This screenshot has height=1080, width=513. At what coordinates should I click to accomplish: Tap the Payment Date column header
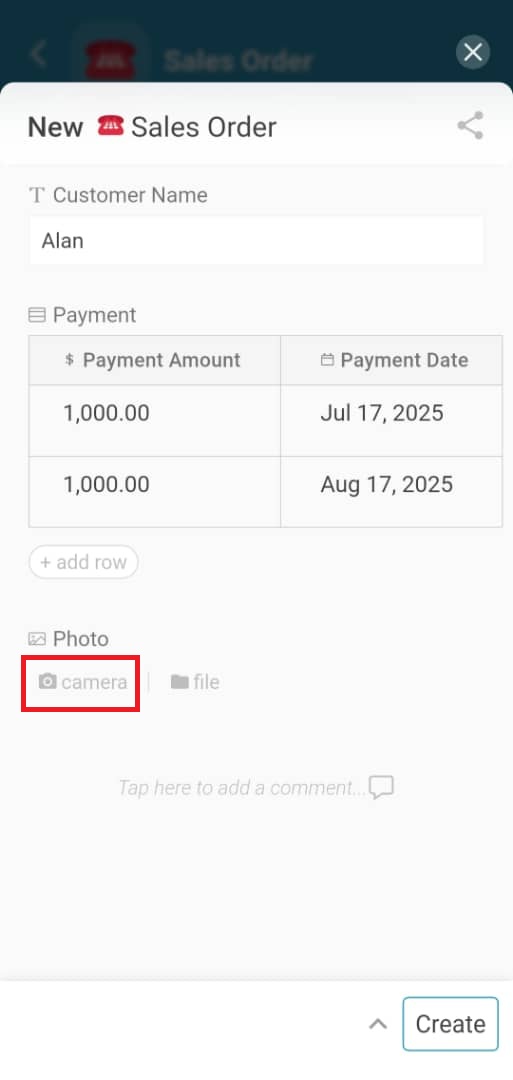(x=391, y=360)
